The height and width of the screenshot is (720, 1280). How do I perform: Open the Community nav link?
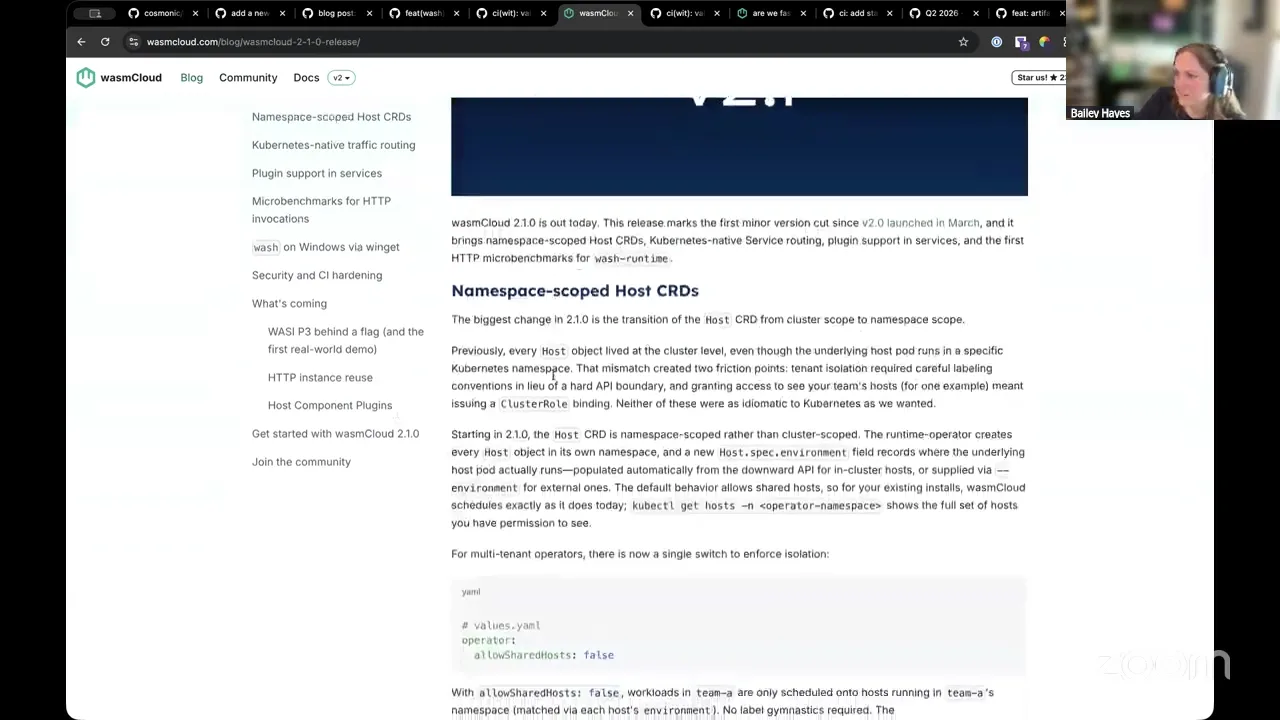pyautogui.click(x=248, y=78)
